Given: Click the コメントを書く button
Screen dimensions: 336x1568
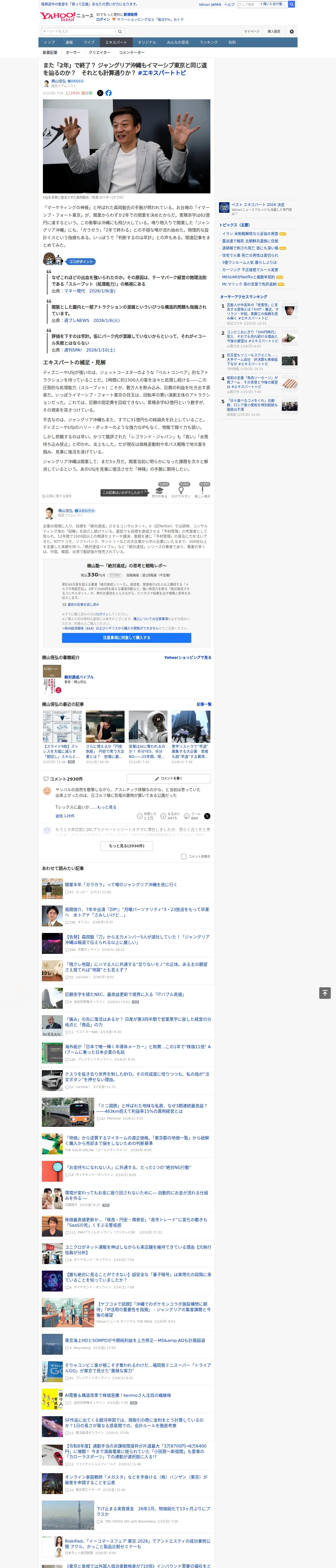Looking at the screenshot, I should tap(168, 779).
